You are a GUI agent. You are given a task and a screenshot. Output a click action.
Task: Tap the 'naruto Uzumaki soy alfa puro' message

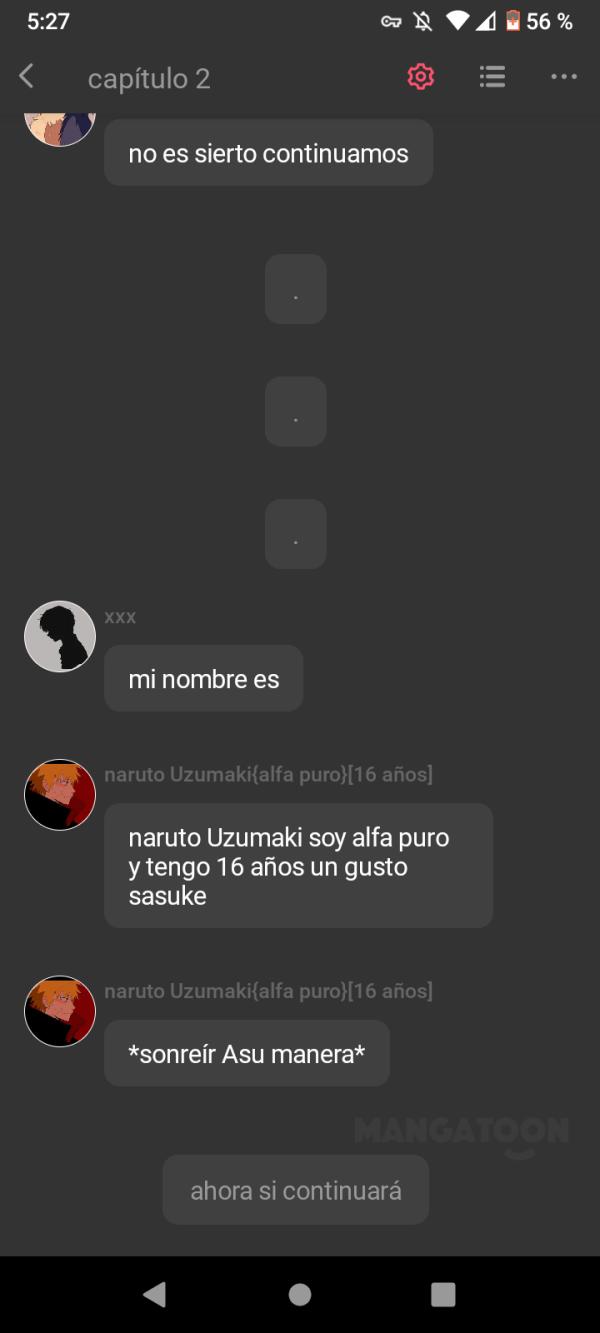[298, 866]
